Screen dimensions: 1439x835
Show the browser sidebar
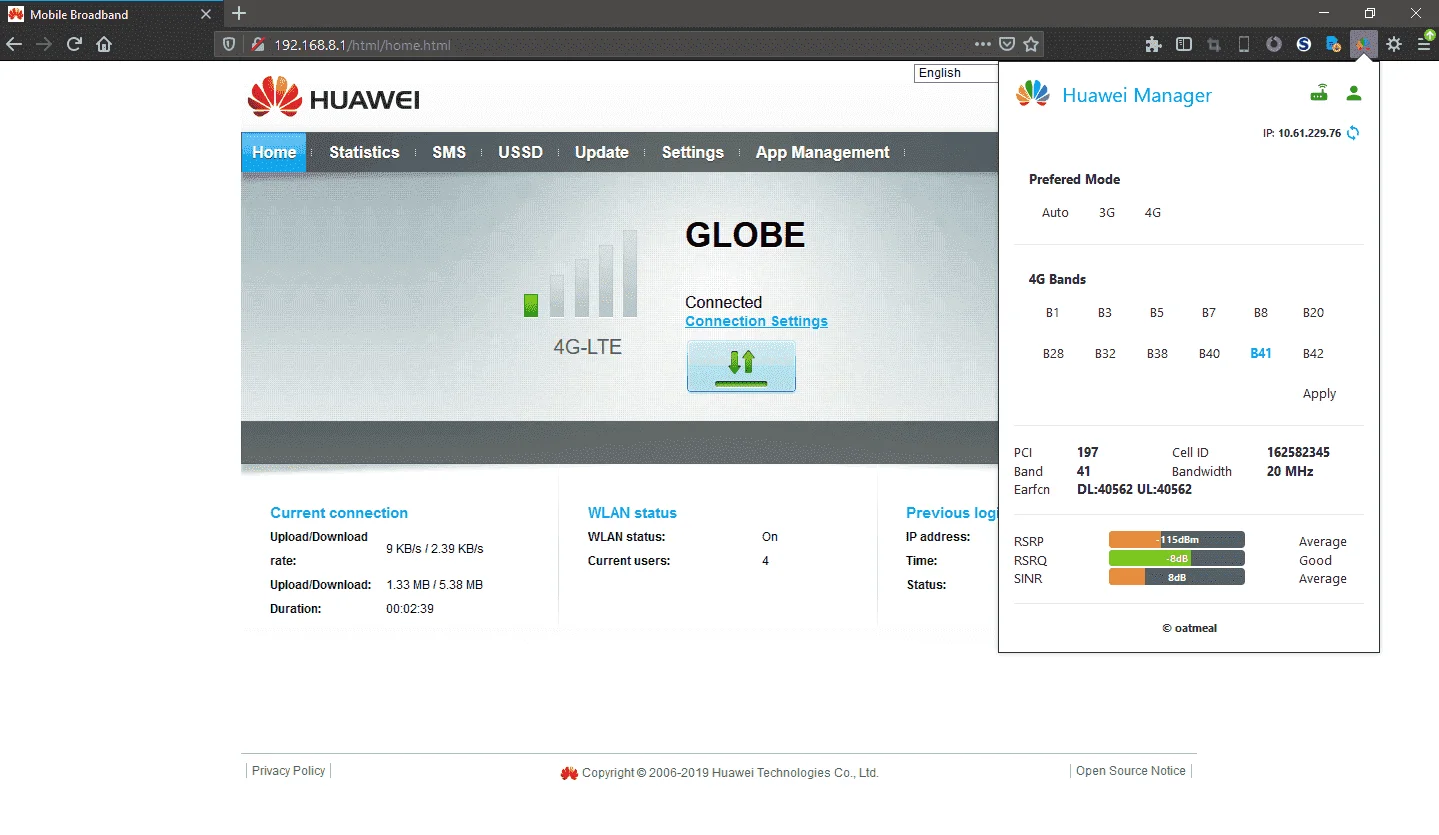1184,44
